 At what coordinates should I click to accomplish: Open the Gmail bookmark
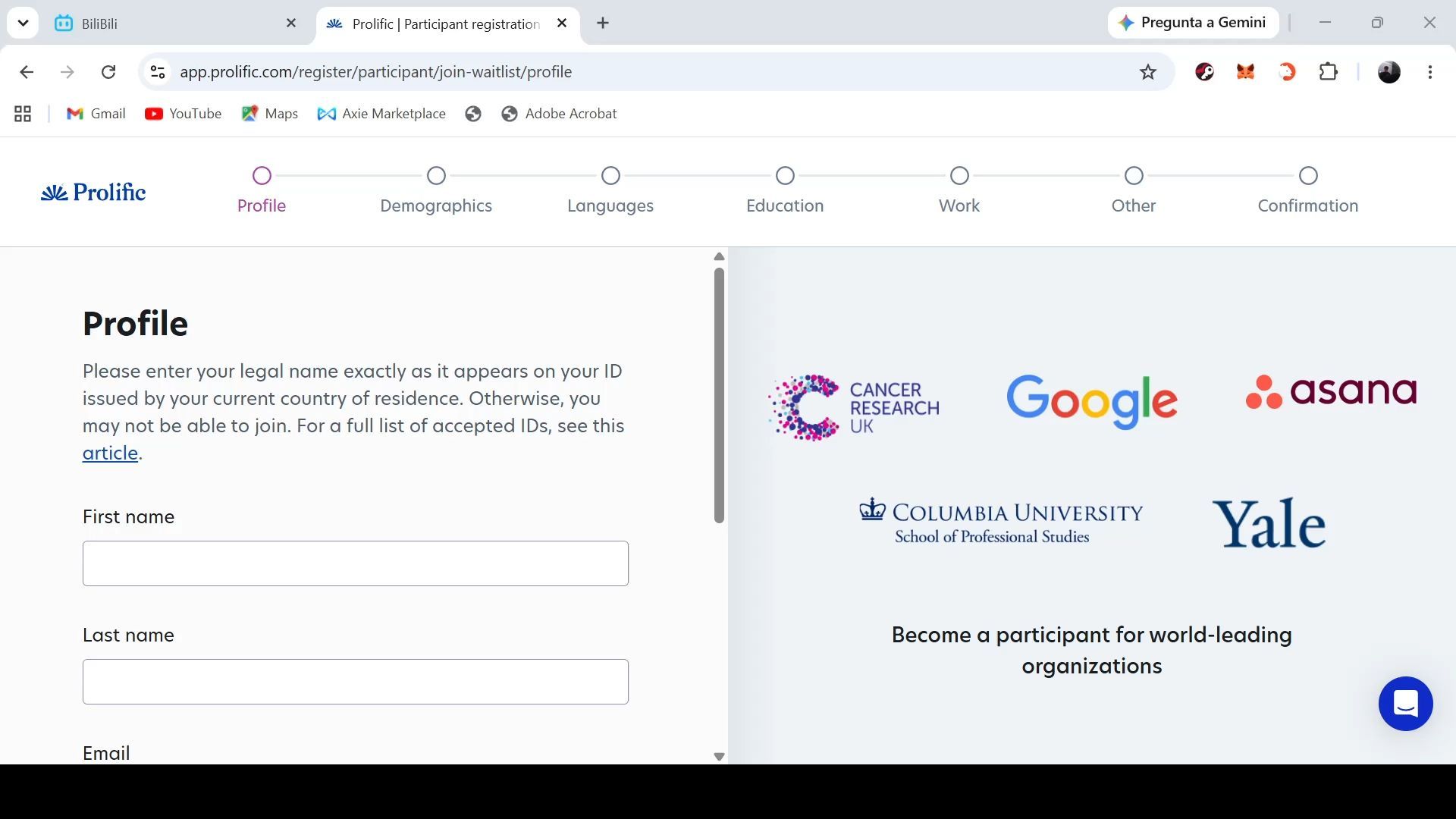click(x=96, y=114)
